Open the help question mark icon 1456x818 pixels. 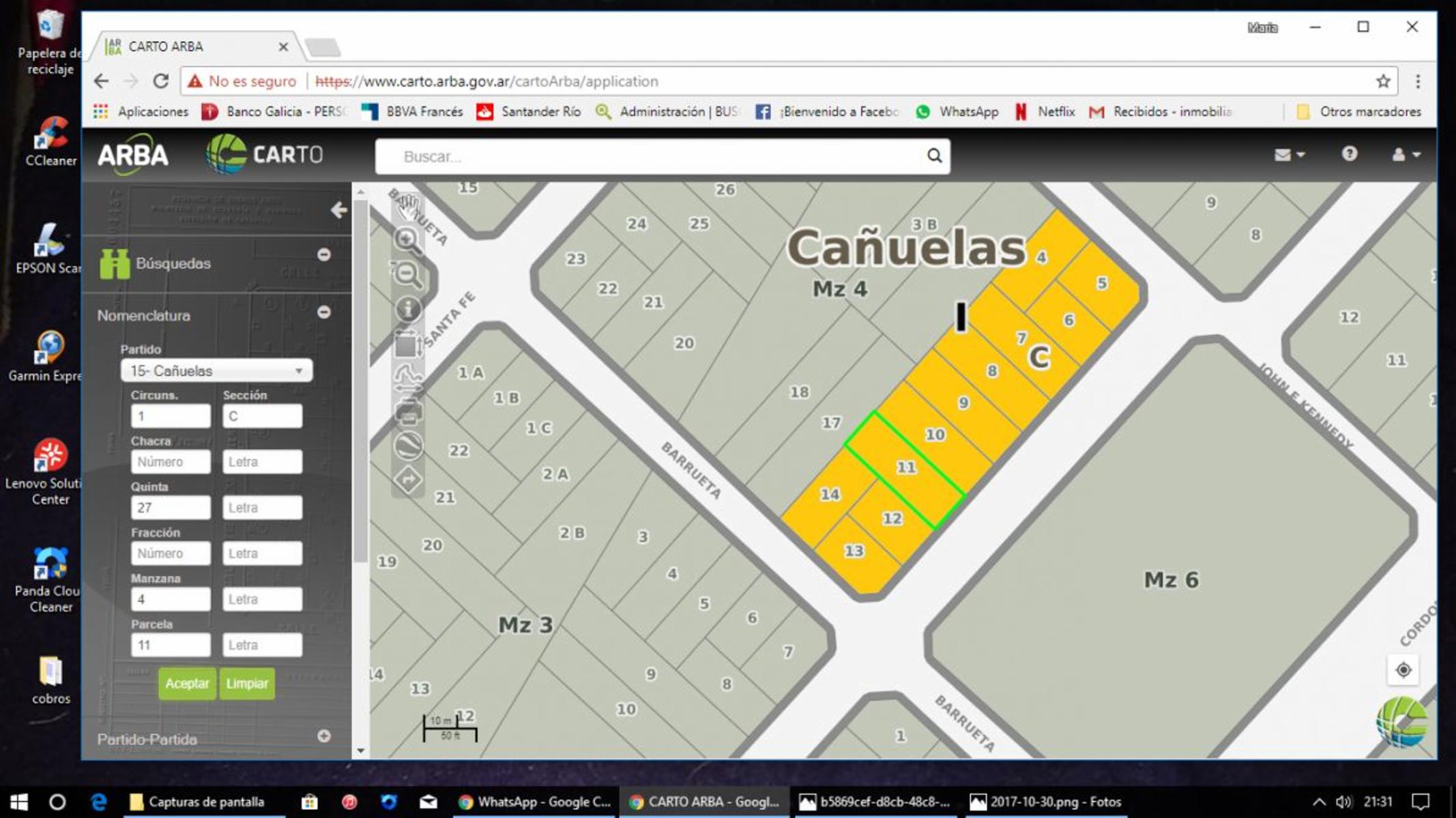click(x=1349, y=154)
